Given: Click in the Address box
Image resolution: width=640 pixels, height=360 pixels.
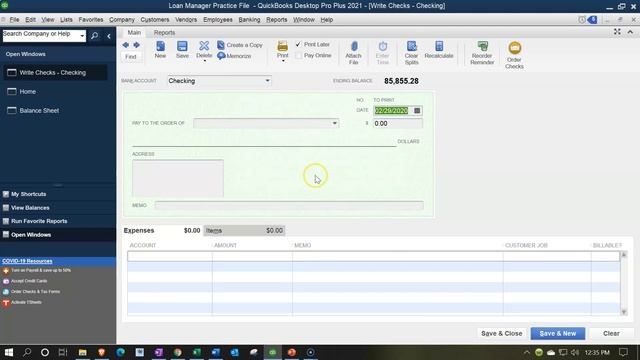Looking at the screenshot, I should pyautogui.click(x=178, y=178).
